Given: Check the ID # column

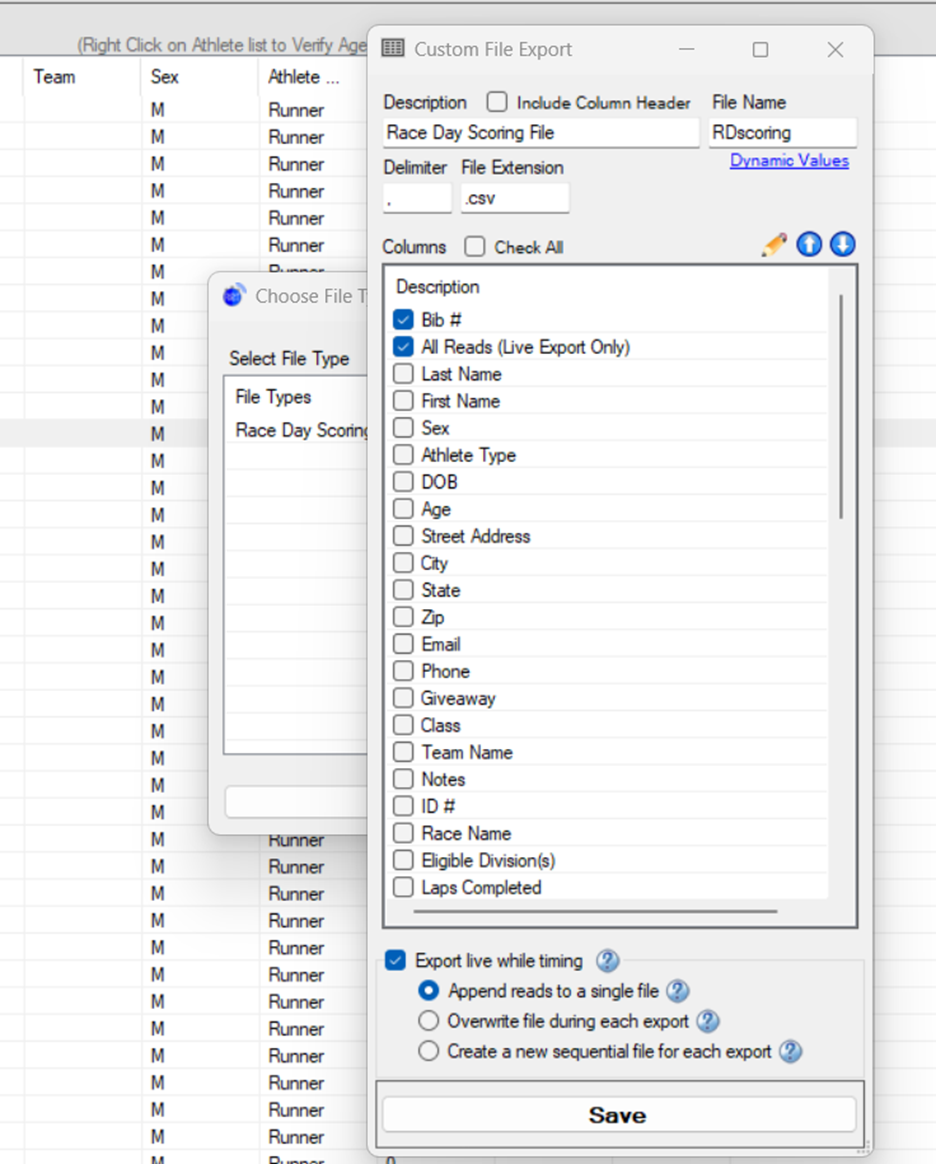Looking at the screenshot, I should click(x=403, y=806).
